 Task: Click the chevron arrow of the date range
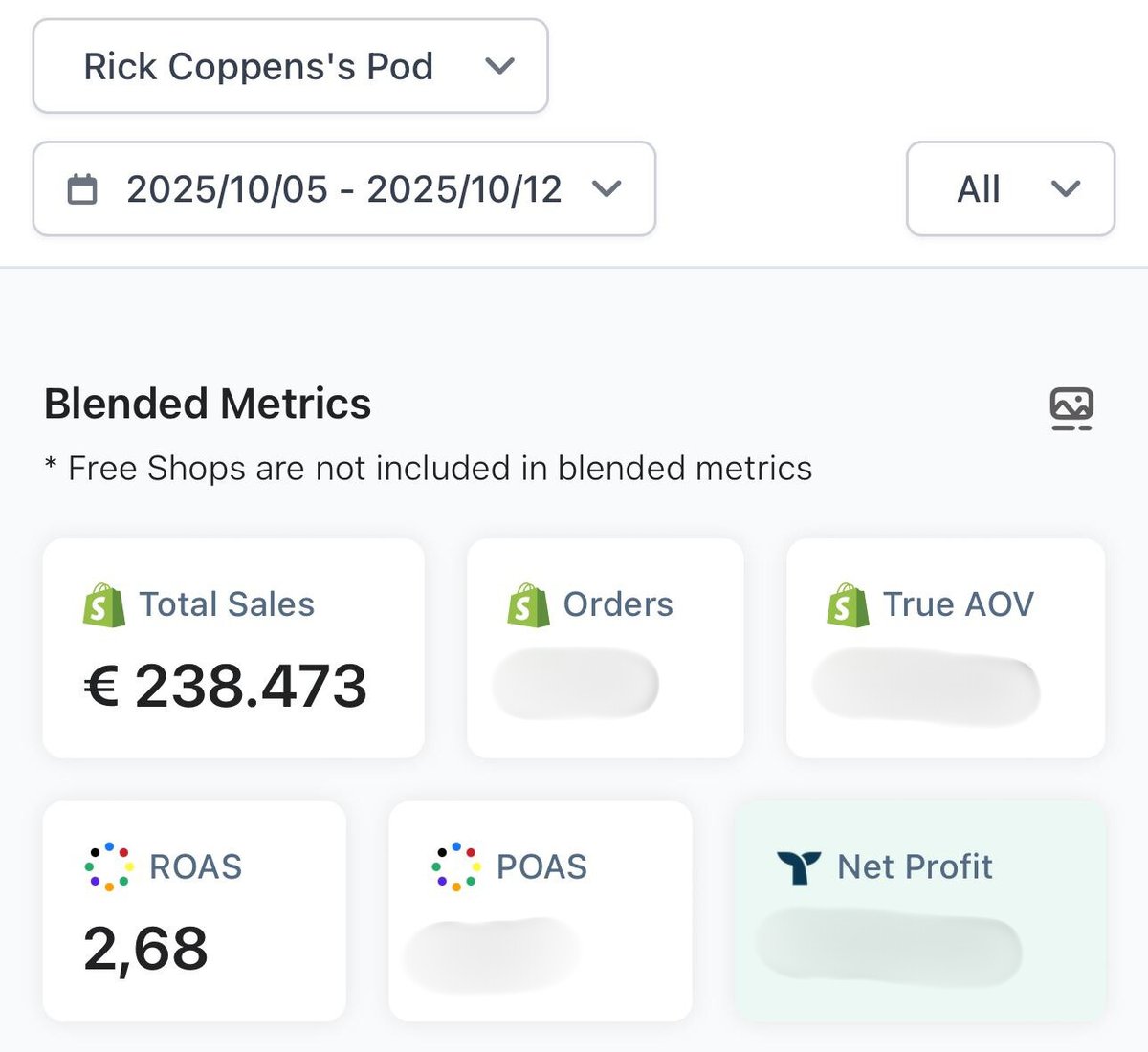click(607, 189)
